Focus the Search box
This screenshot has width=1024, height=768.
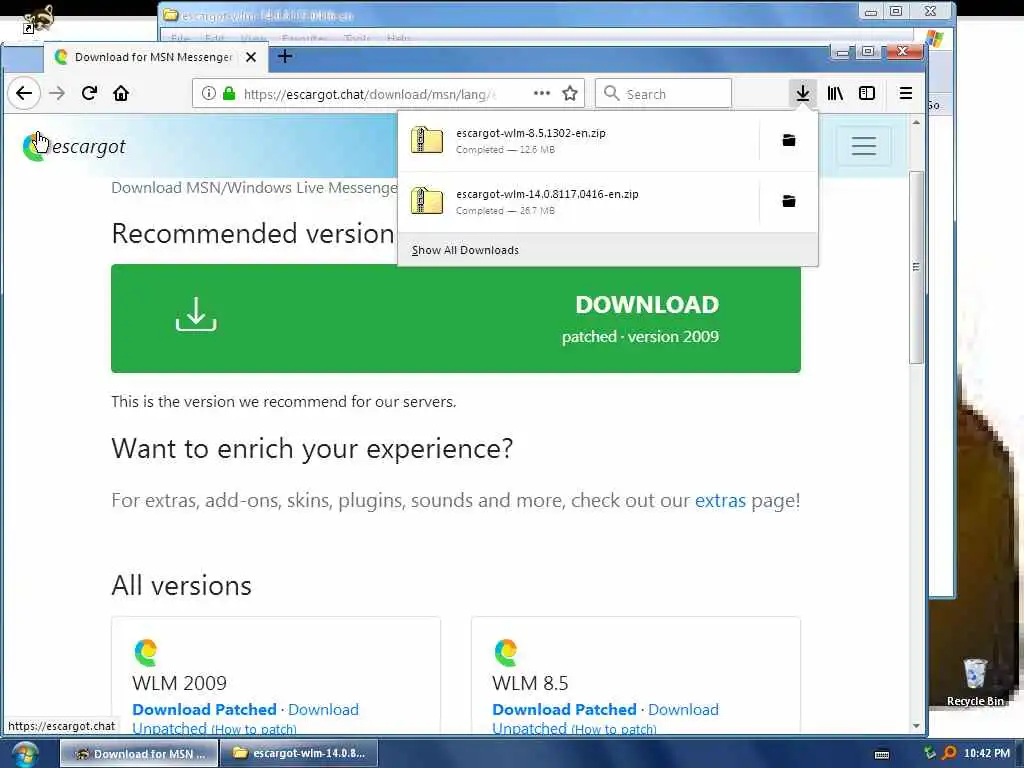click(664, 94)
